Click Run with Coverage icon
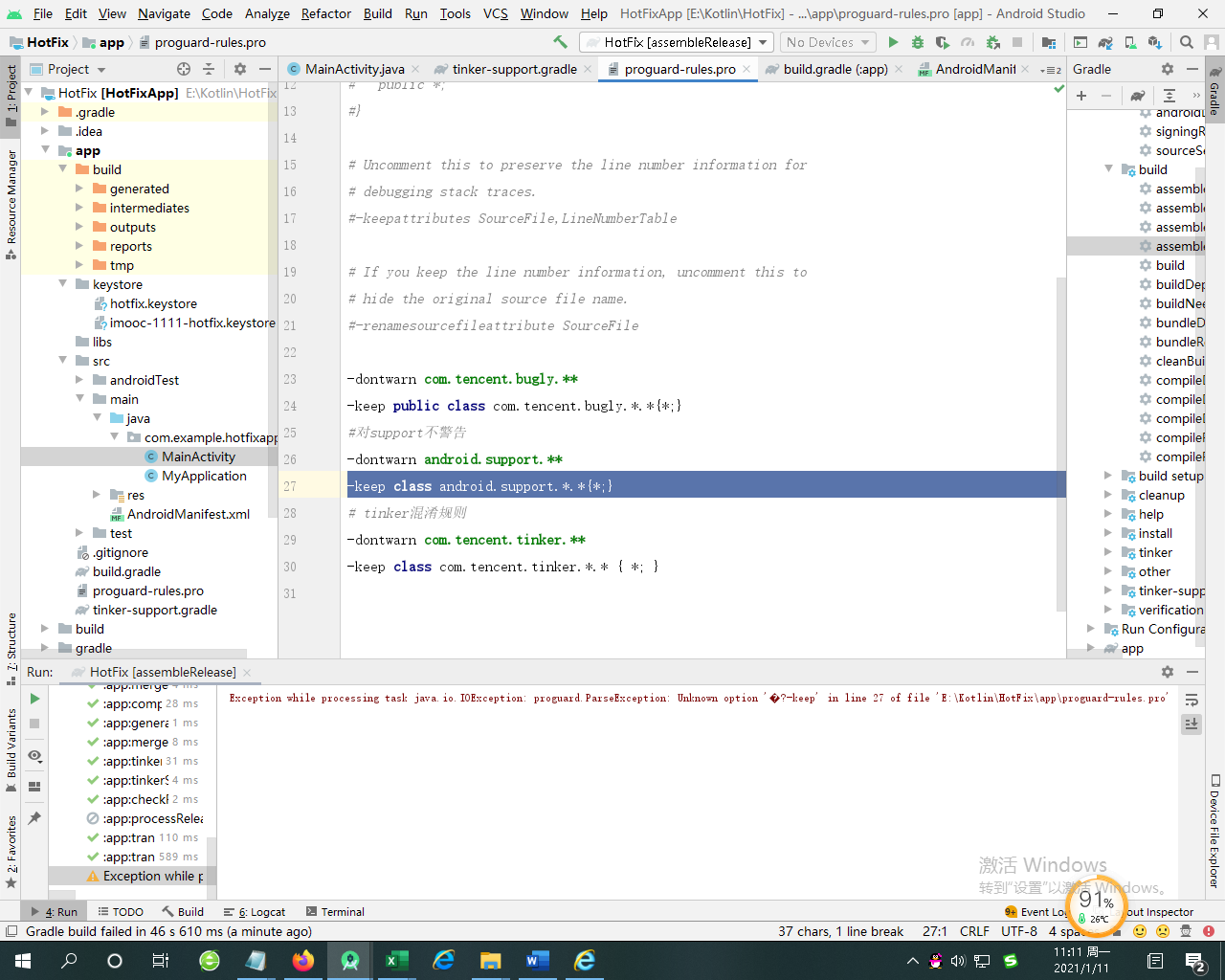 click(x=943, y=42)
